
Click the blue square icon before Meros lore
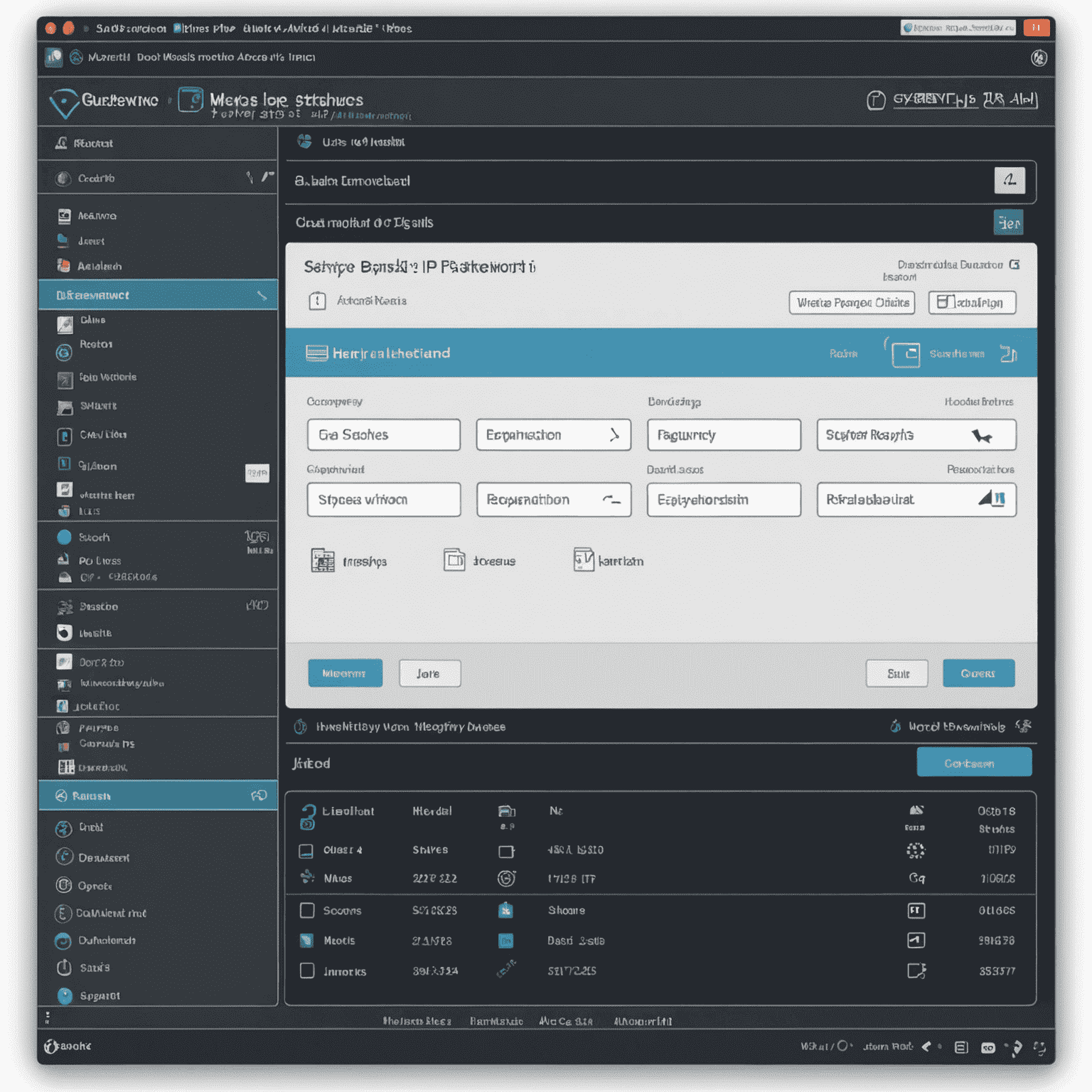pos(191,100)
